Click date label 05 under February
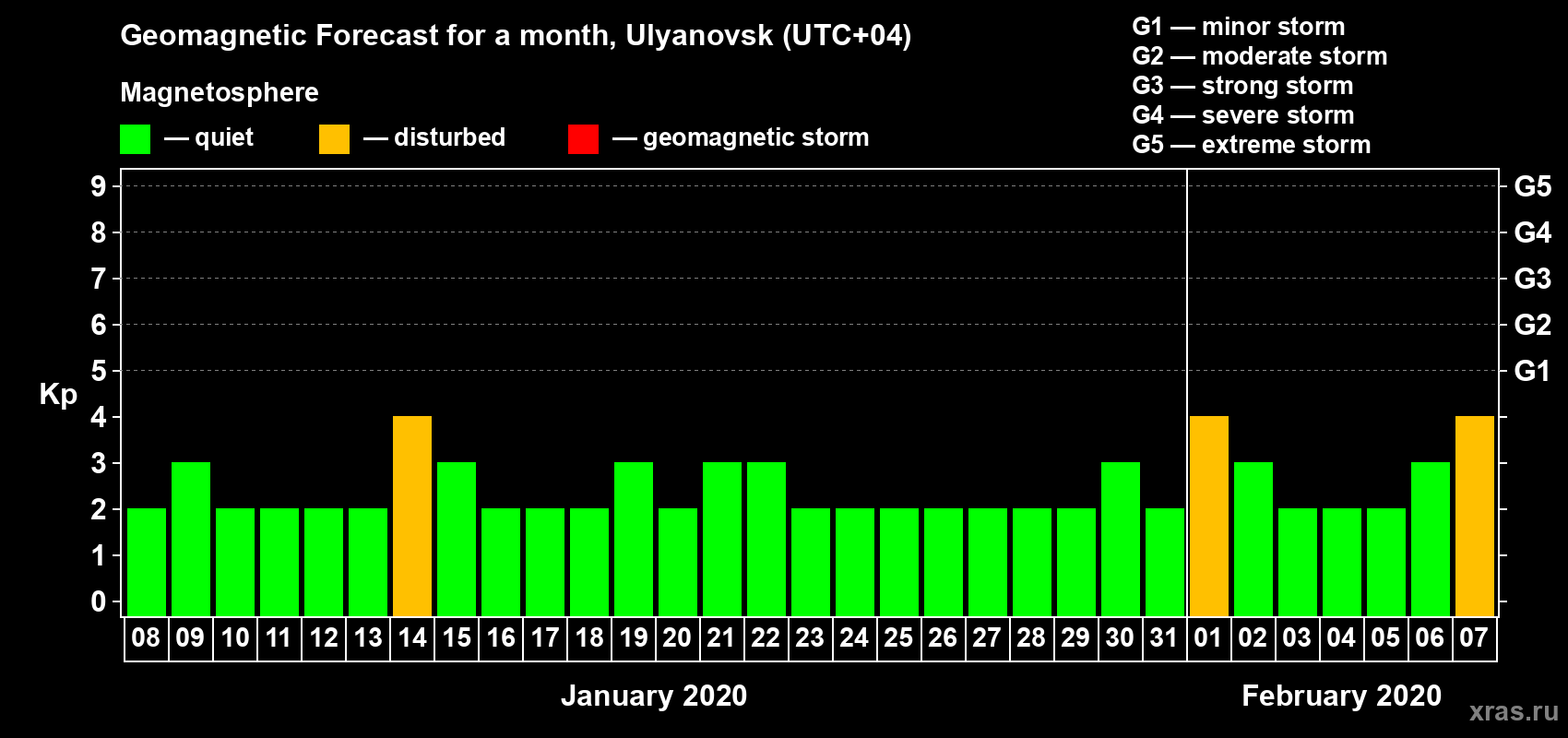The height and width of the screenshot is (738, 1568). (1385, 637)
